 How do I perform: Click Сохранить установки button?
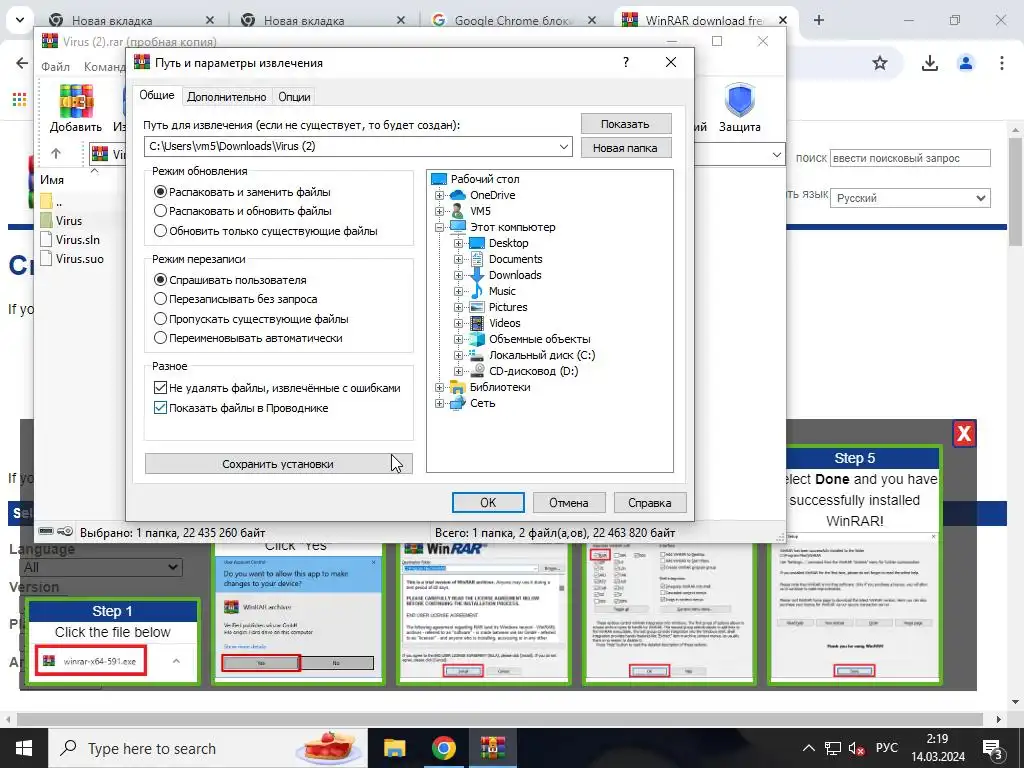(x=278, y=464)
